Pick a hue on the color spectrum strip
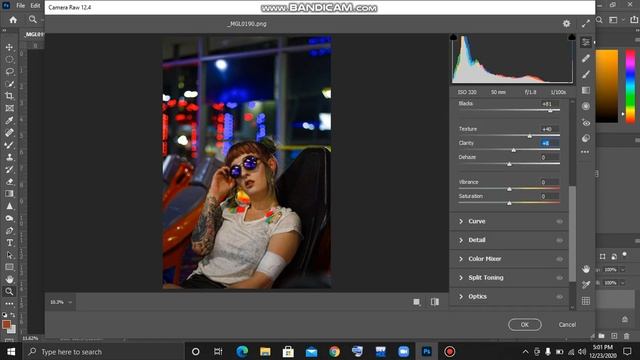 coord(631,86)
